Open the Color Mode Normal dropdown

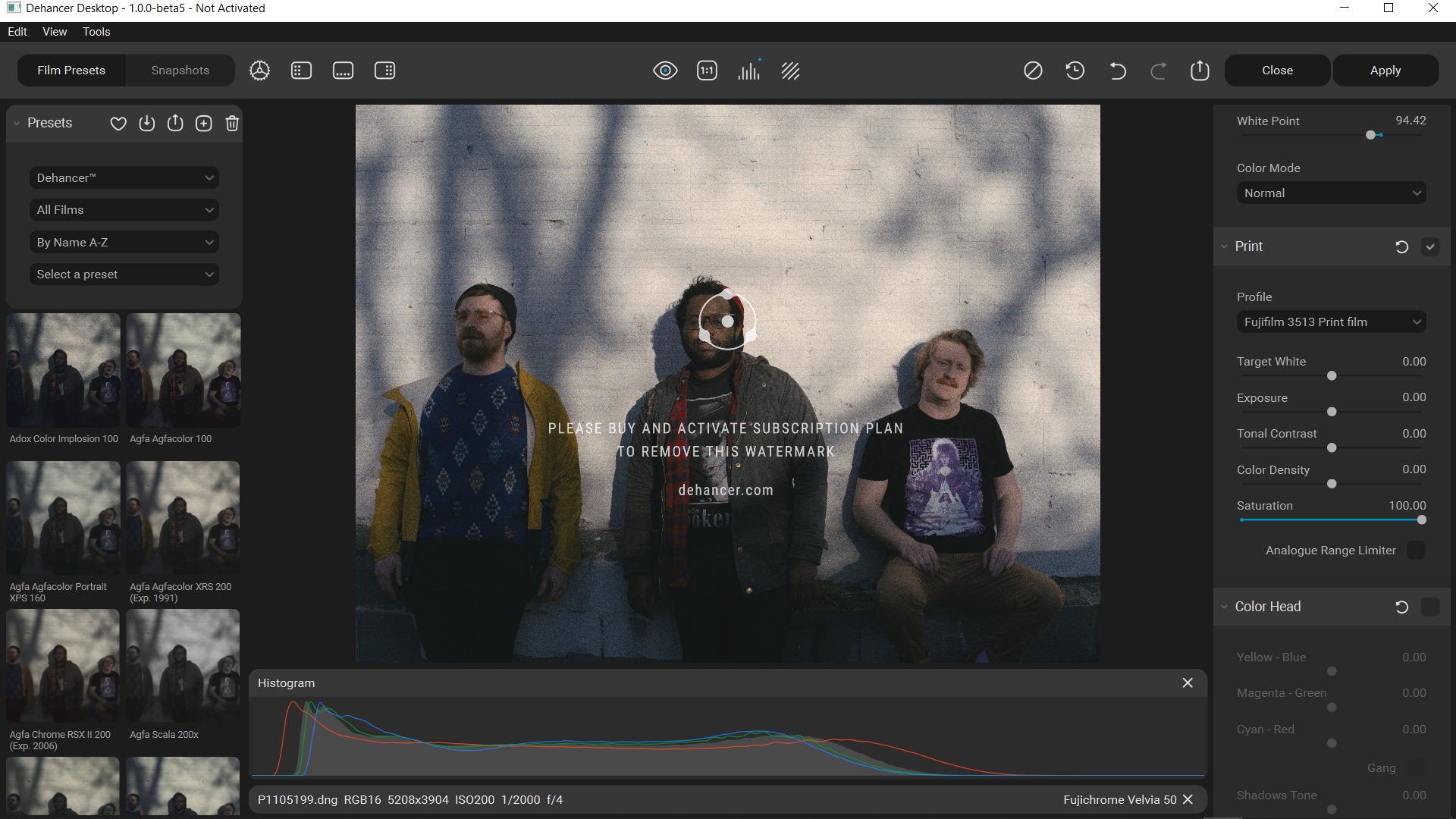pos(1331,193)
